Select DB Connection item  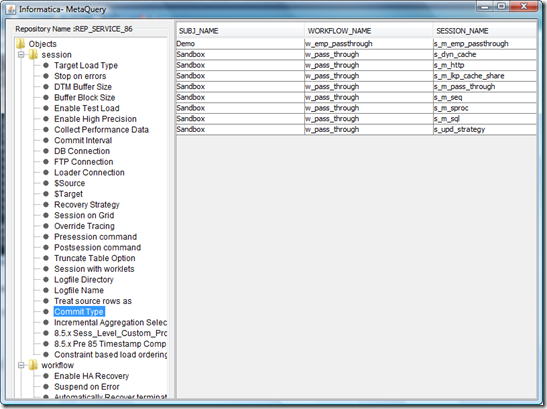82,151
